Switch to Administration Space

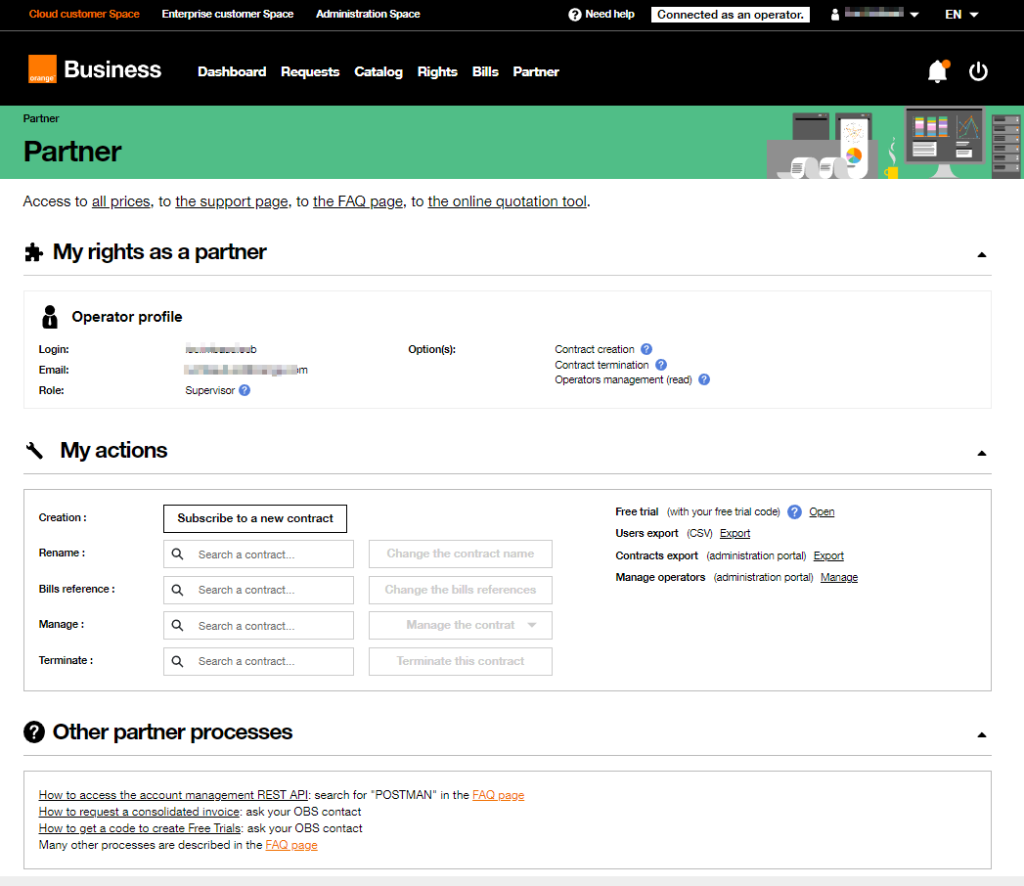coord(368,14)
